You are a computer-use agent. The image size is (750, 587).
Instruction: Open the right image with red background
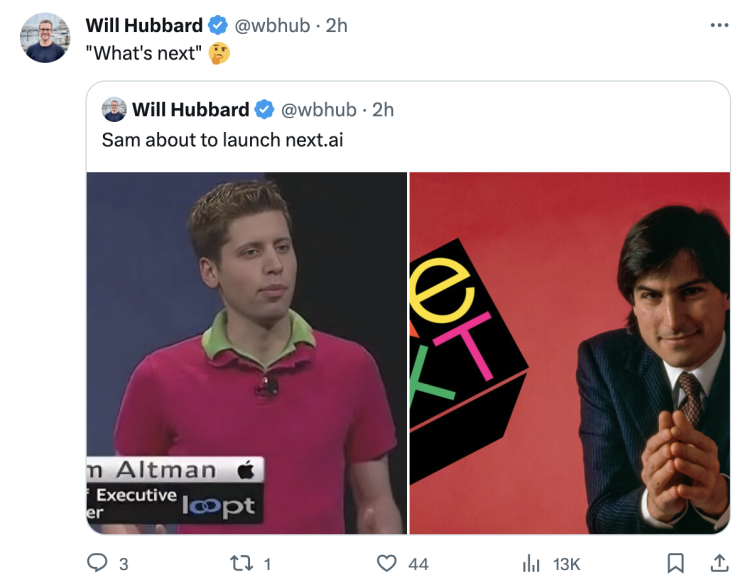[570, 353]
